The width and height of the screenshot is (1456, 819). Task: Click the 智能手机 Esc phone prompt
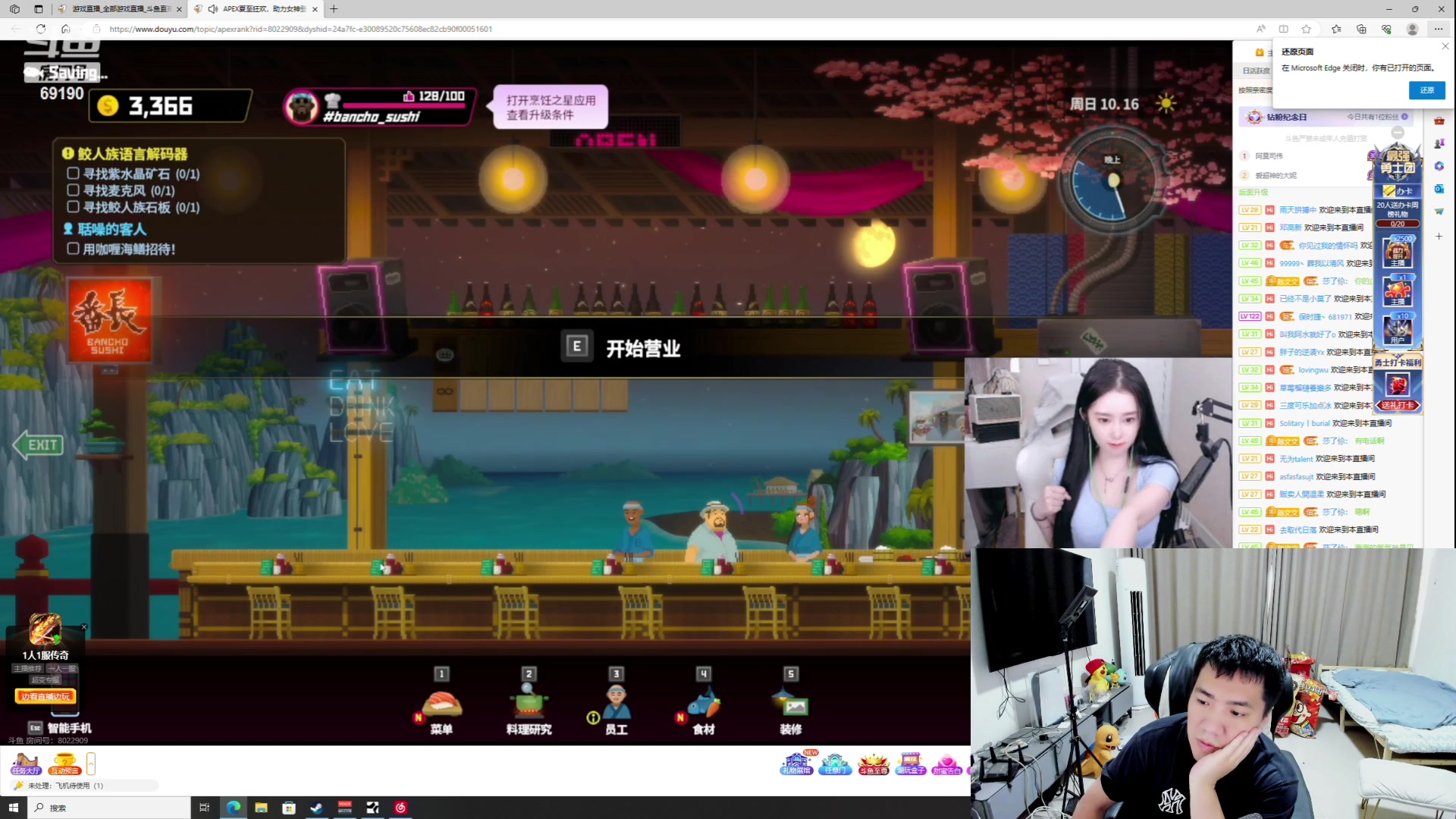click(x=59, y=727)
